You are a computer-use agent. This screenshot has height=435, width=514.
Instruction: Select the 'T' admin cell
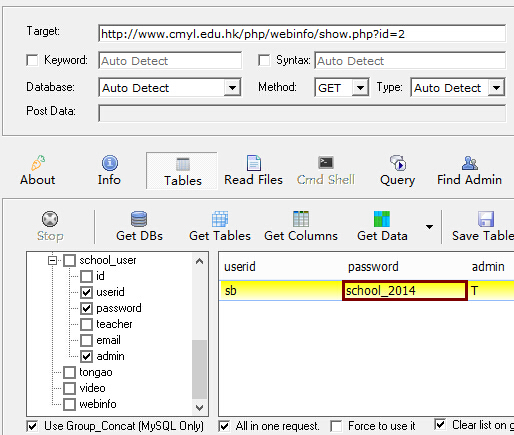(x=491, y=290)
